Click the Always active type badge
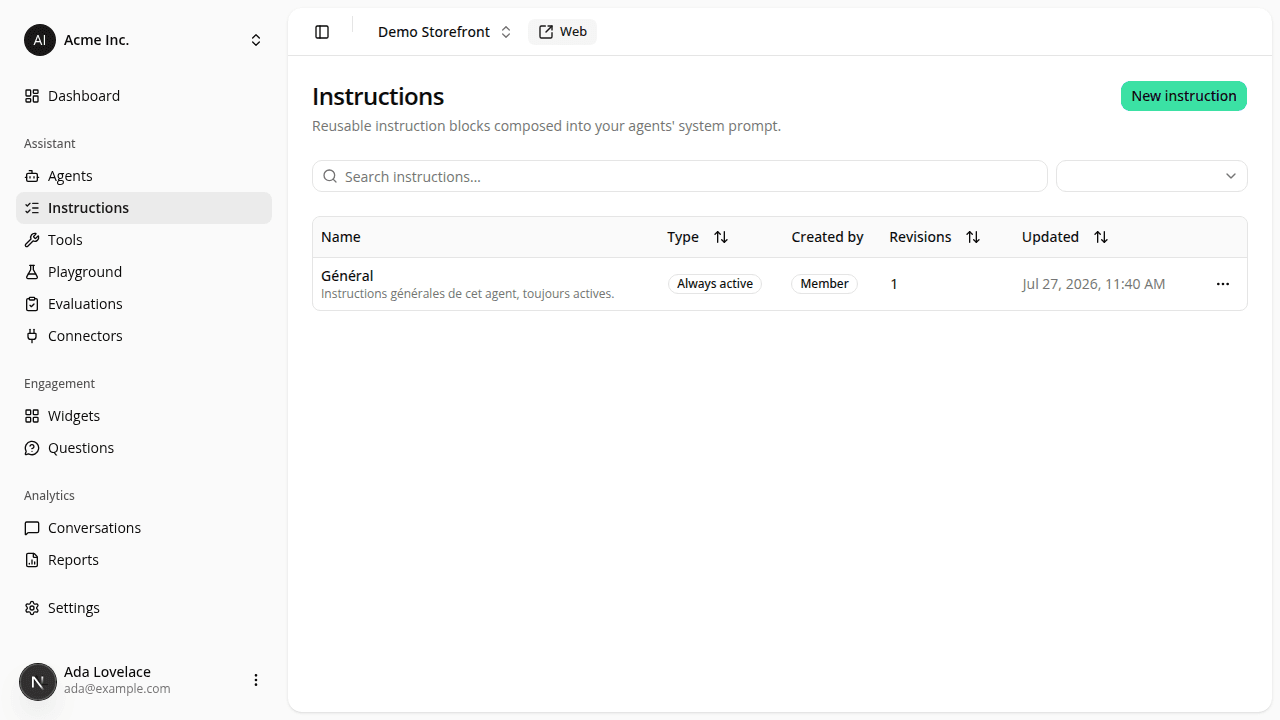Viewport: 1280px width, 720px height. point(715,284)
